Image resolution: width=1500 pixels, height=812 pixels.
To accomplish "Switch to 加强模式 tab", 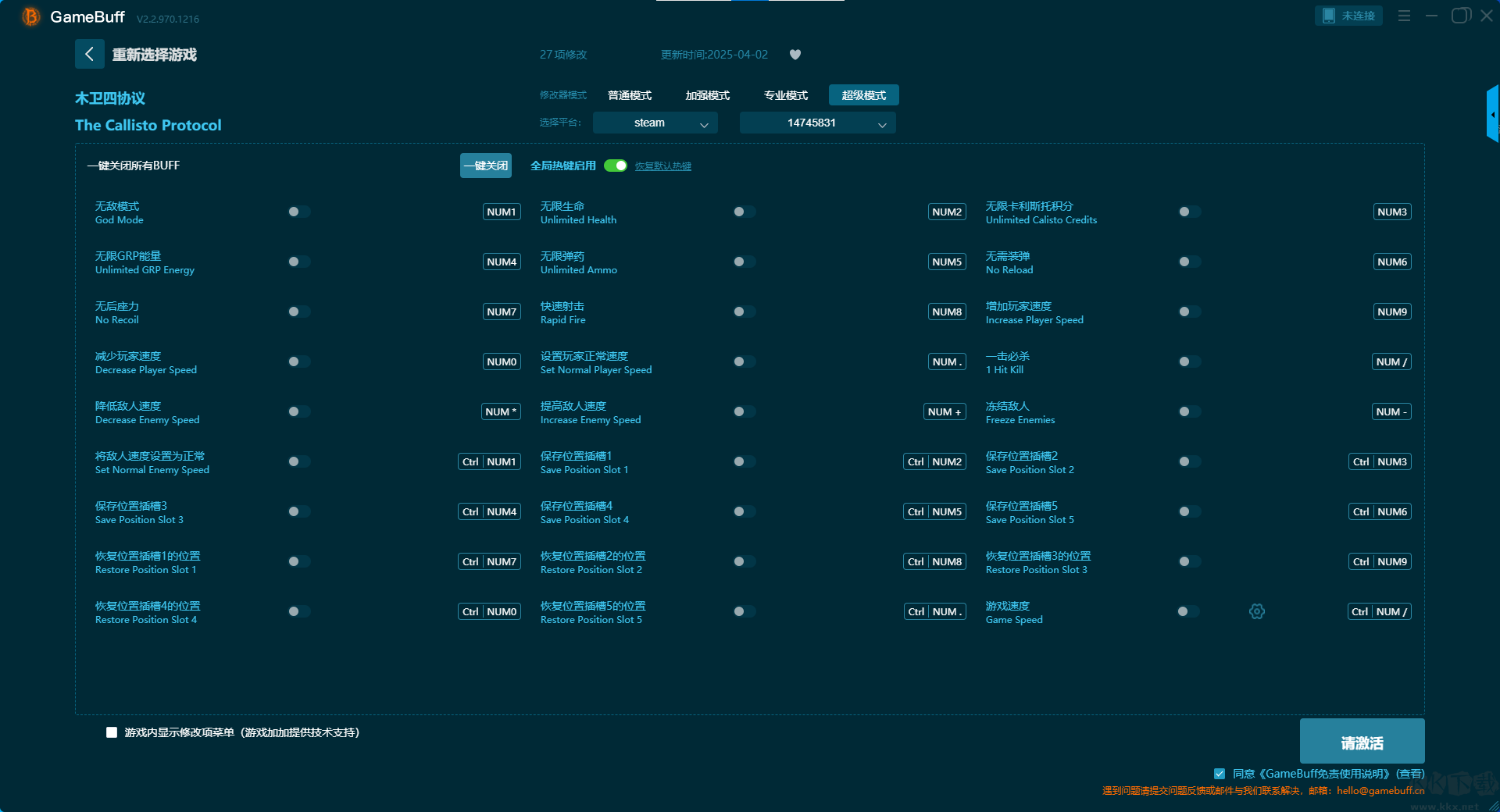I will point(708,95).
